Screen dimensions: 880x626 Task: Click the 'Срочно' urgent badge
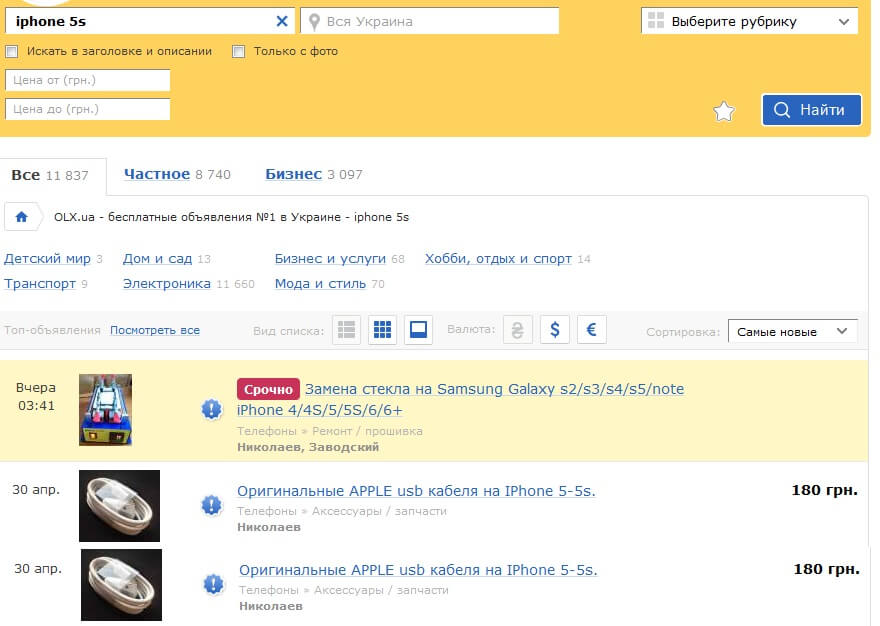tap(268, 389)
